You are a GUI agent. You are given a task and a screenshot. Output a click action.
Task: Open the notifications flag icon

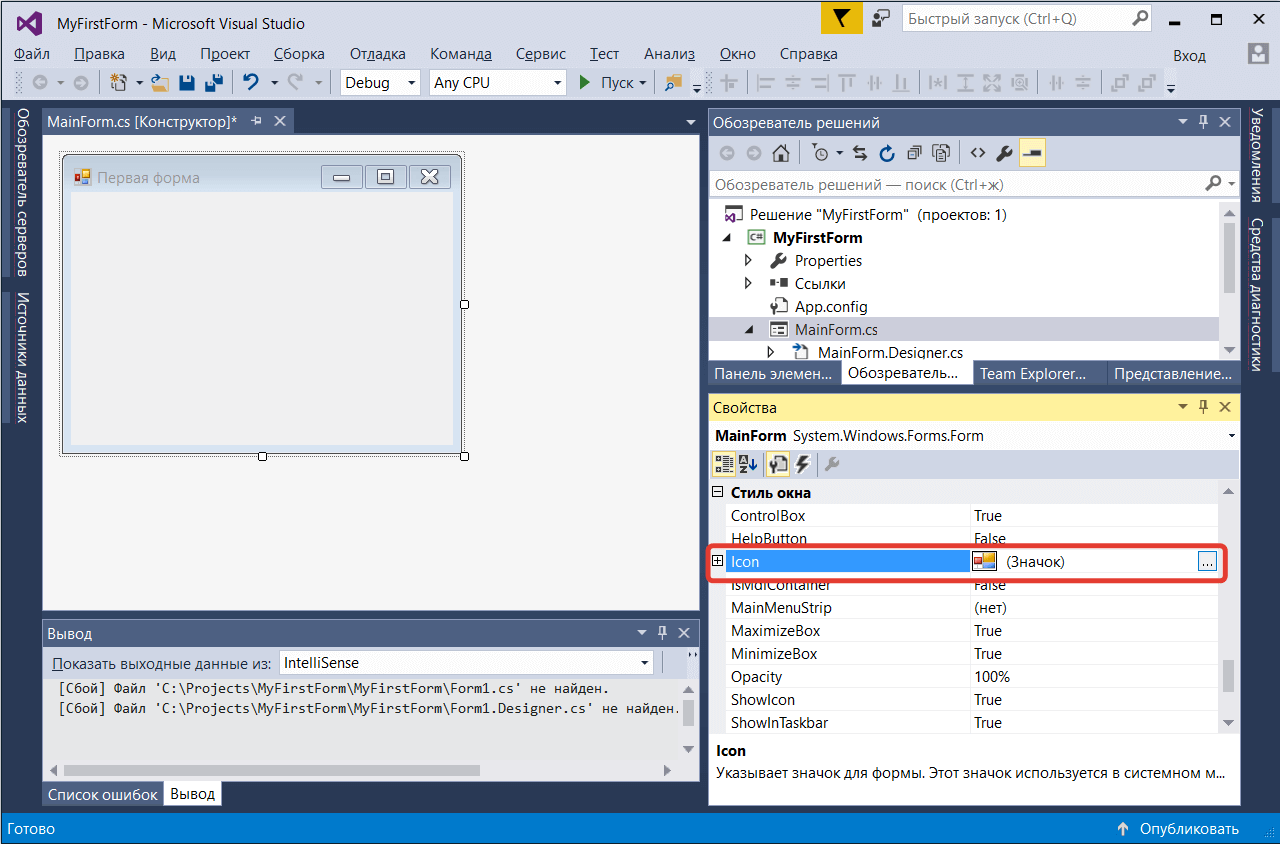click(x=842, y=19)
